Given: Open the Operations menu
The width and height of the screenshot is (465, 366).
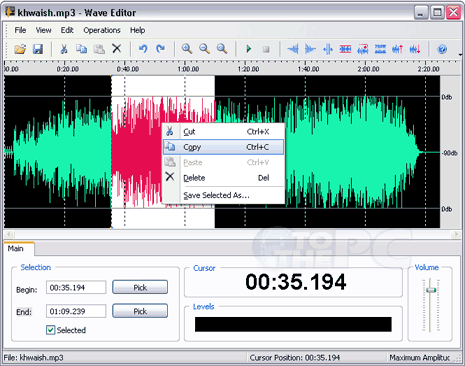Looking at the screenshot, I should coord(102,30).
